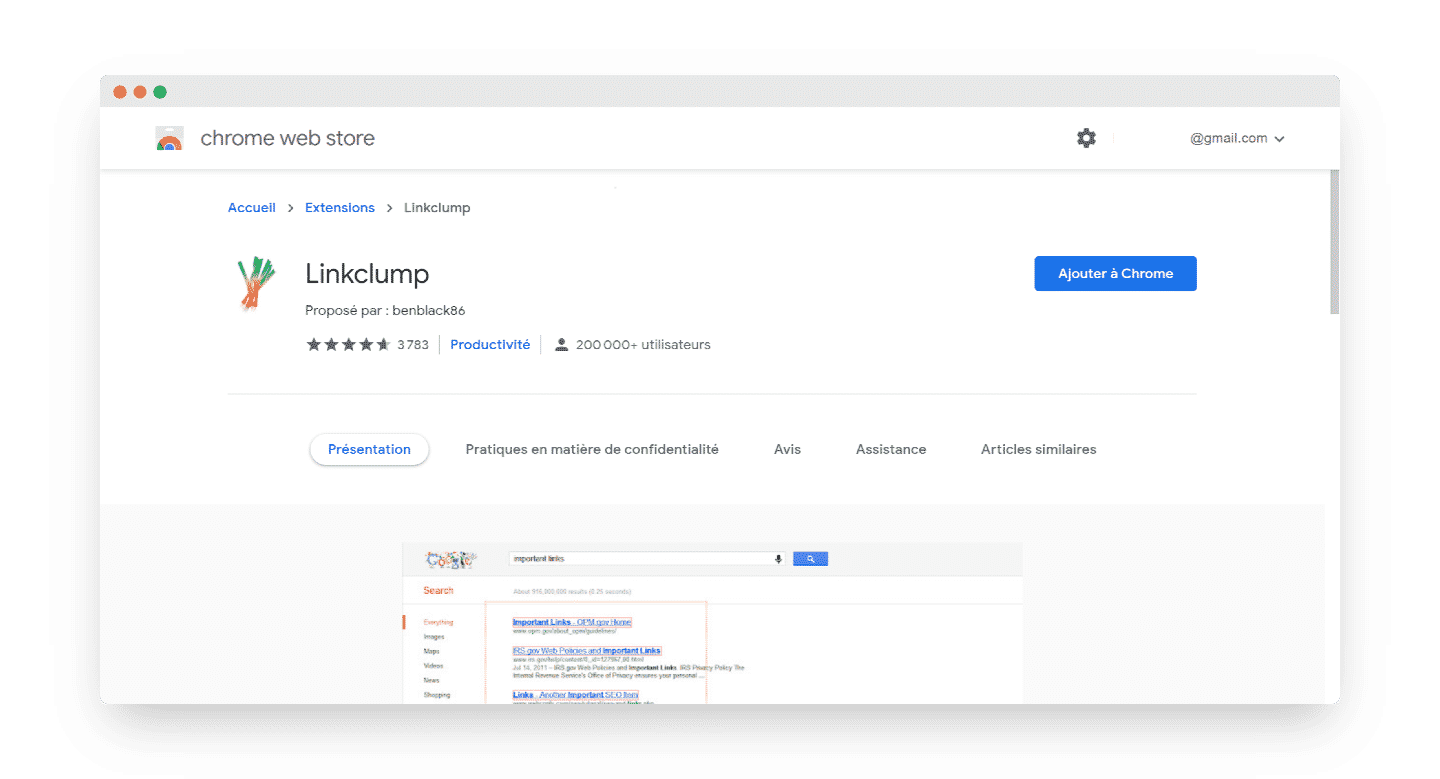Click "Proposé par : benblack86" text

385,311
